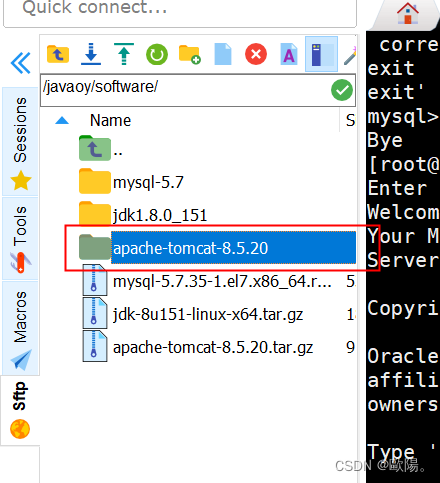
Task: Refresh the SFTP folder listing
Action: 157,54
